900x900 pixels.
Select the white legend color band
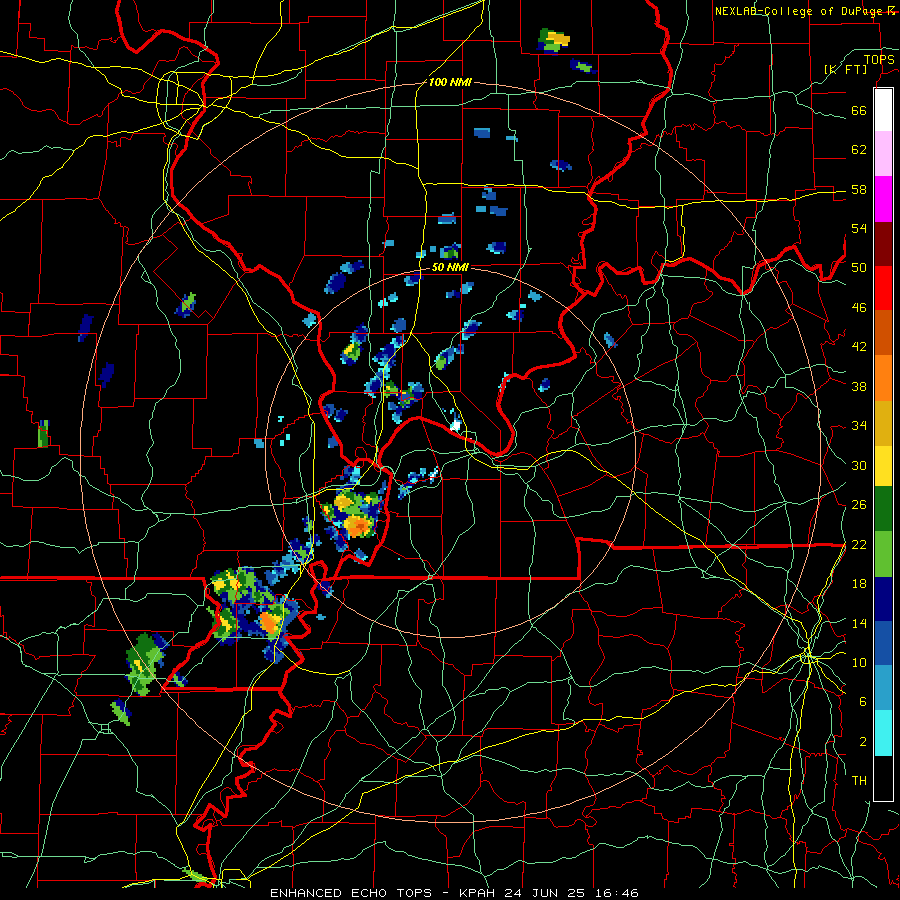pyautogui.click(x=883, y=110)
